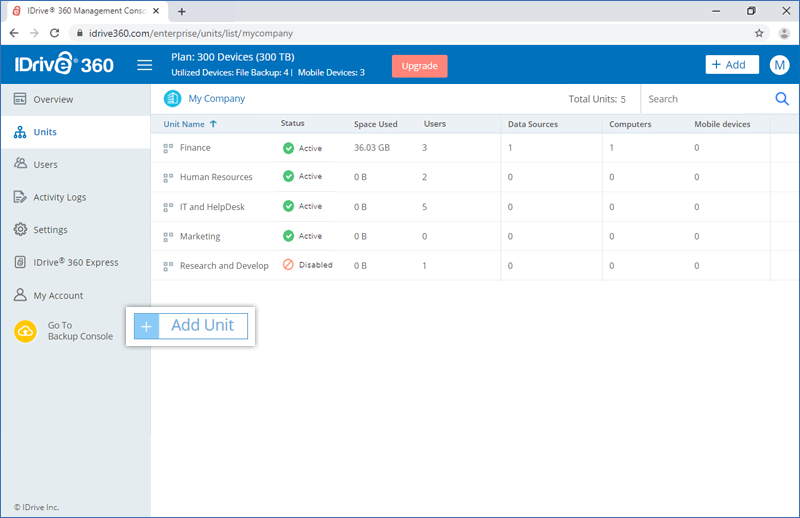800x518 pixels.
Task: Click the Human Resources unit grid icon
Action: click(168, 178)
